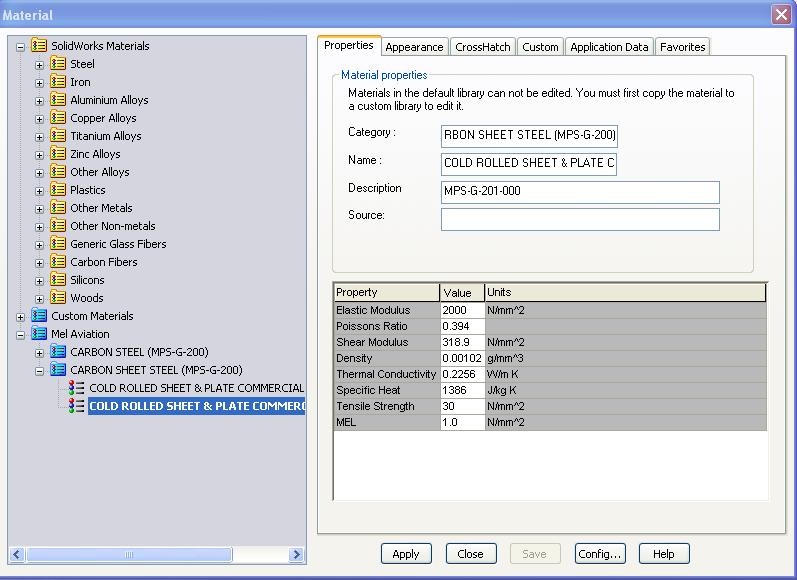Image resolution: width=797 pixels, height=580 pixels.
Task: Click the tree scrollbar left arrow
Action: (17, 554)
